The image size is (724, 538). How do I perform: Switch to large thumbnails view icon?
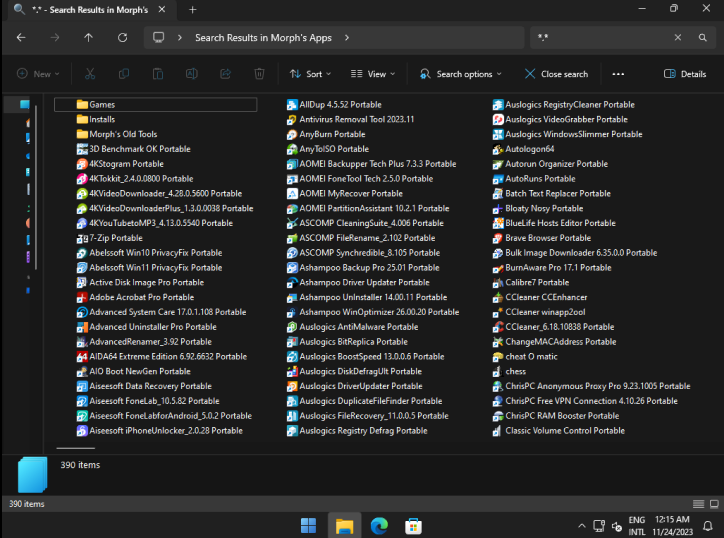(x=714, y=504)
